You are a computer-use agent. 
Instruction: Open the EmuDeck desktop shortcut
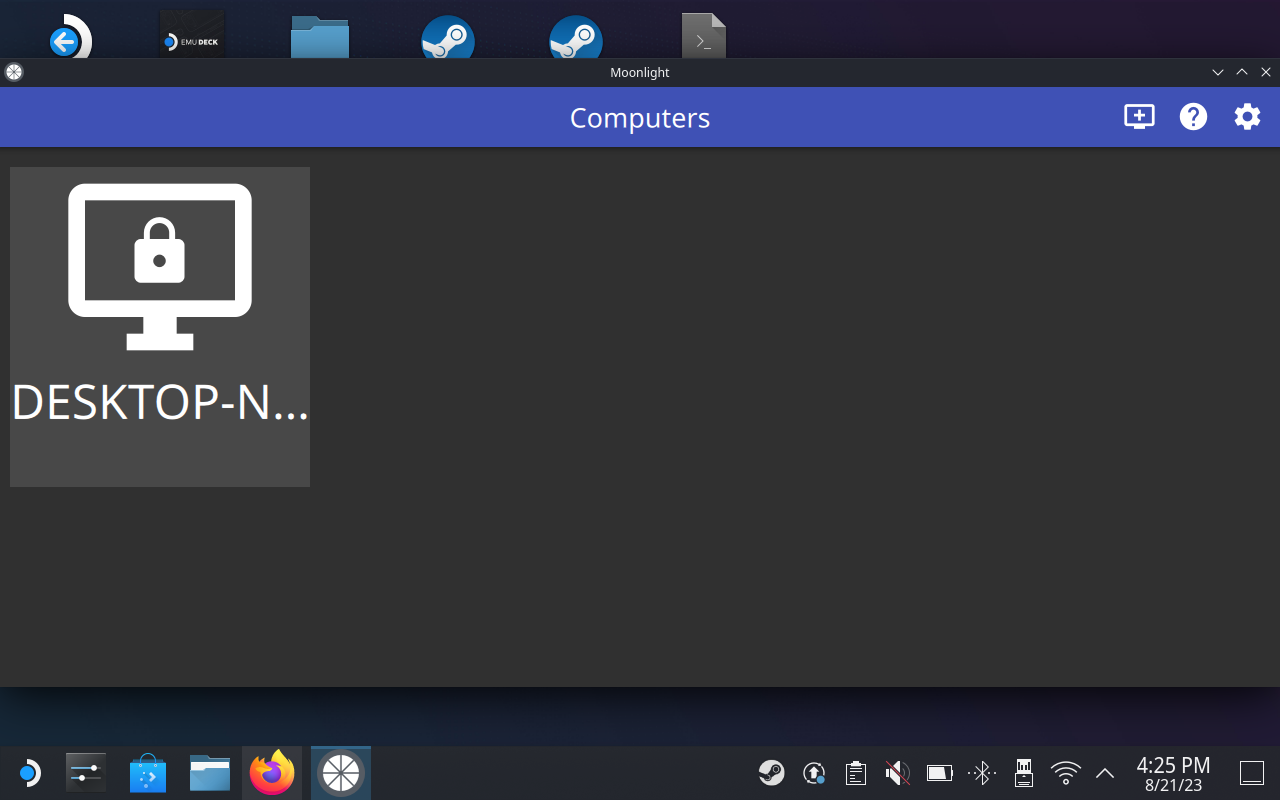coord(192,36)
